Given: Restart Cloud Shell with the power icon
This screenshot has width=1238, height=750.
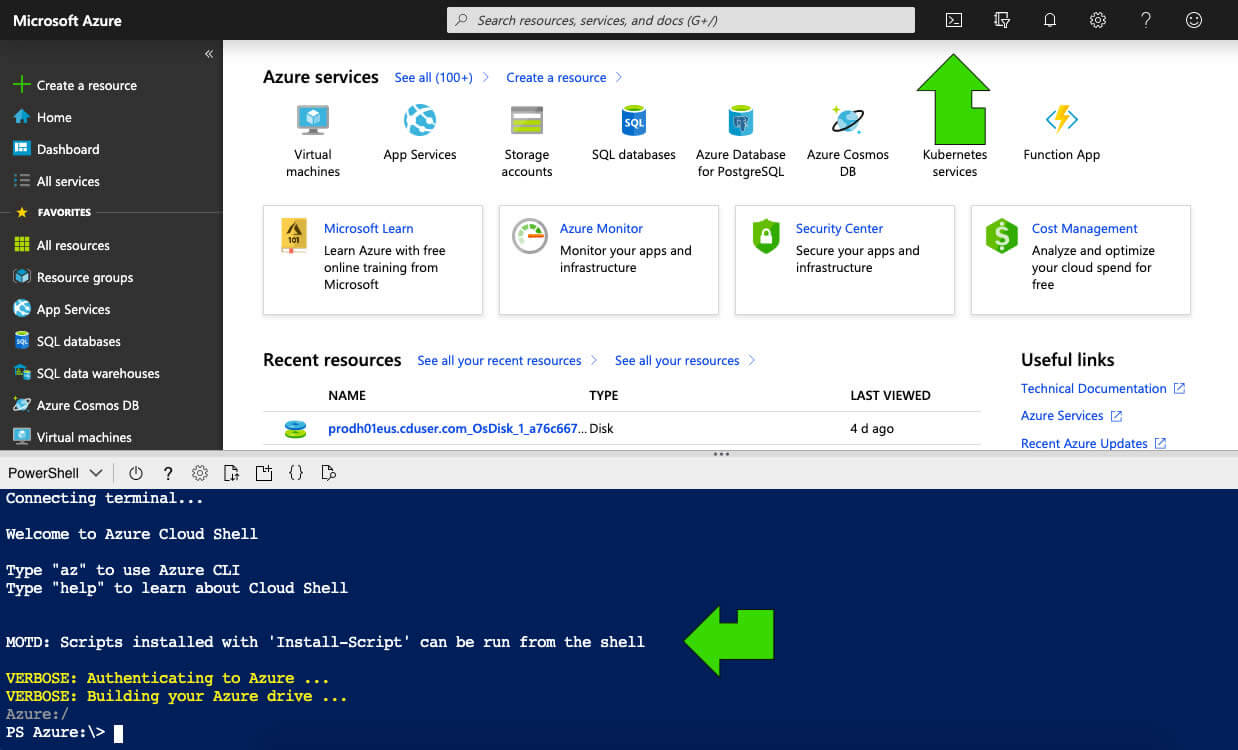Looking at the screenshot, I should 136,473.
